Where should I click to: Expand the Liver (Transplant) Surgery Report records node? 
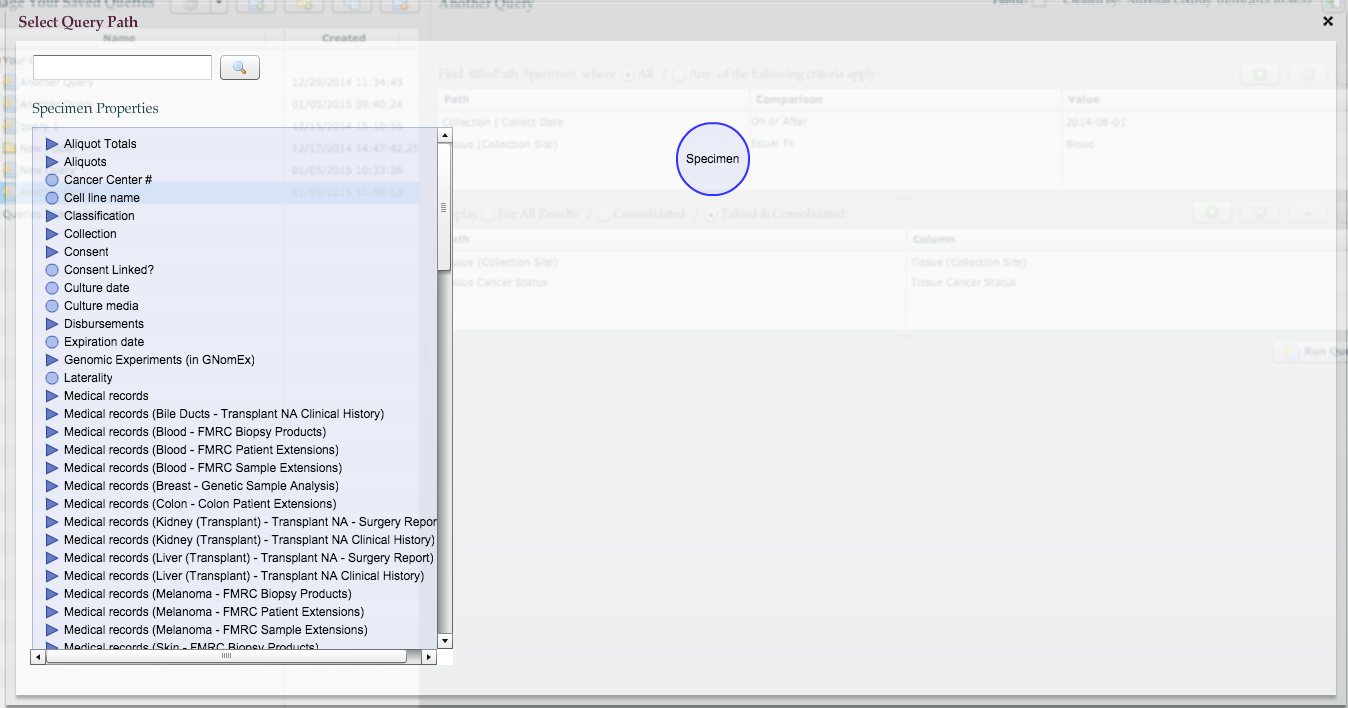coord(52,558)
